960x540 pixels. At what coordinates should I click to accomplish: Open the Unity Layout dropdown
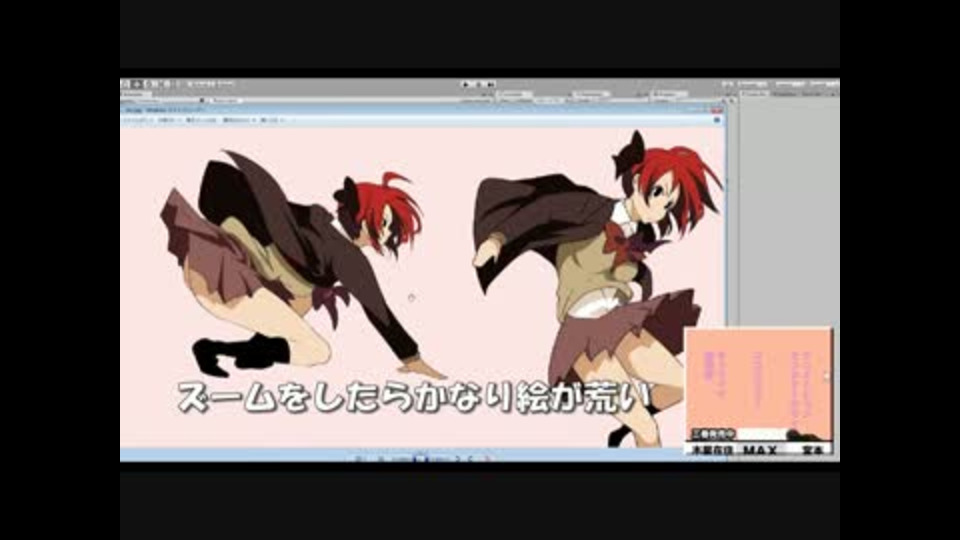[824, 83]
